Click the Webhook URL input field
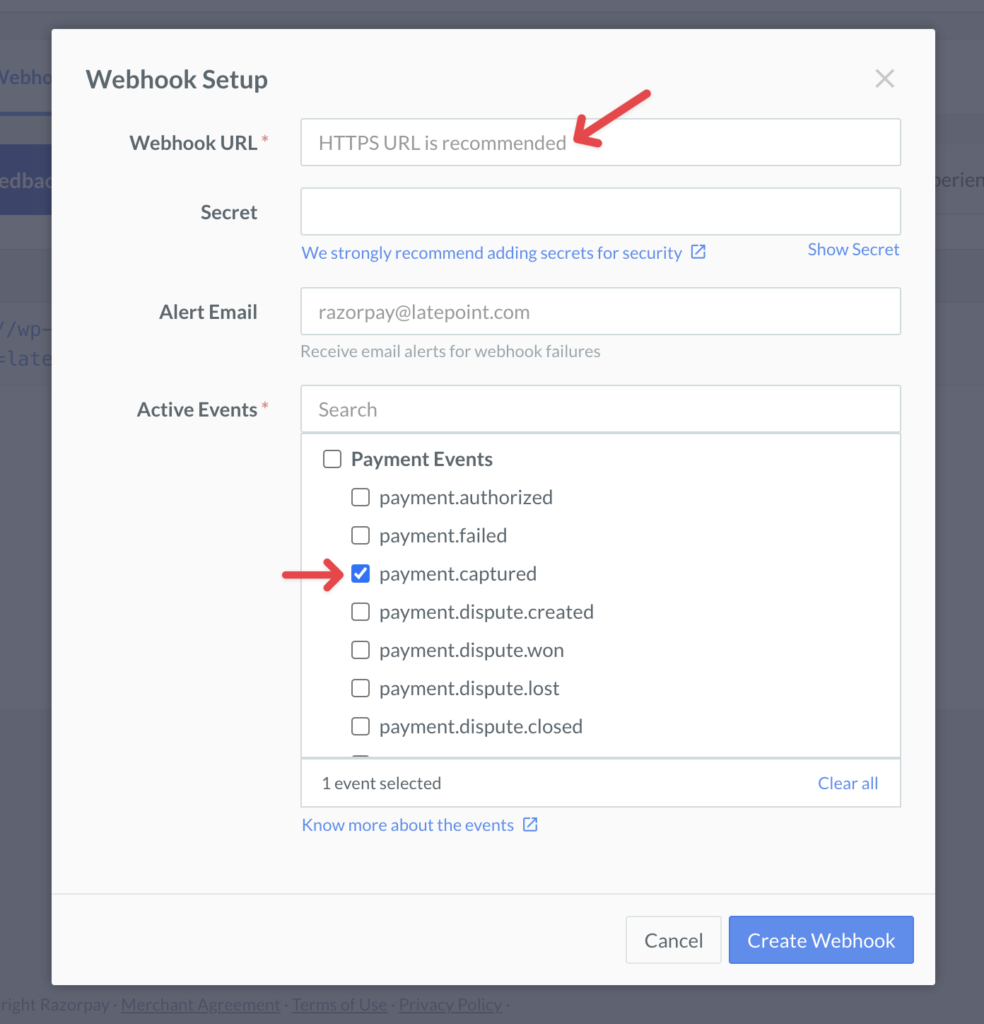Viewport: 984px width, 1024px height. pos(600,142)
